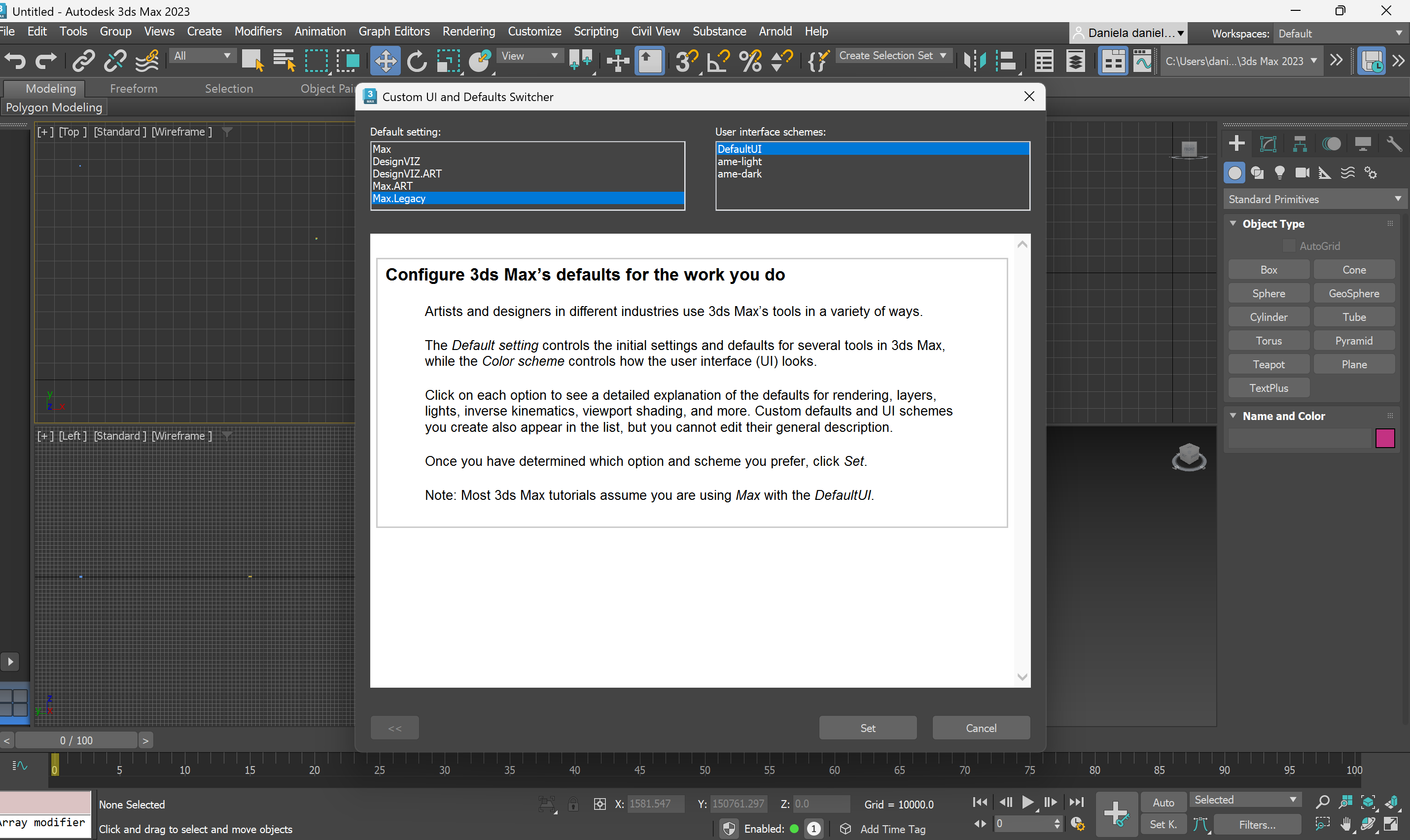
Task: Toggle the selection lock icon
Action: coord(573,804)
